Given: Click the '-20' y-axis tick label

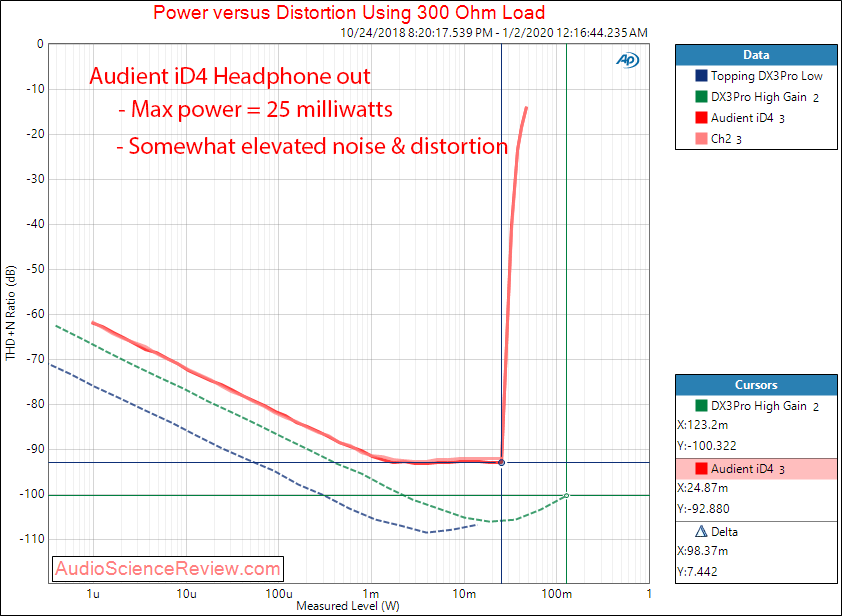Looking at the screenshot, I should tap(35, 134).
